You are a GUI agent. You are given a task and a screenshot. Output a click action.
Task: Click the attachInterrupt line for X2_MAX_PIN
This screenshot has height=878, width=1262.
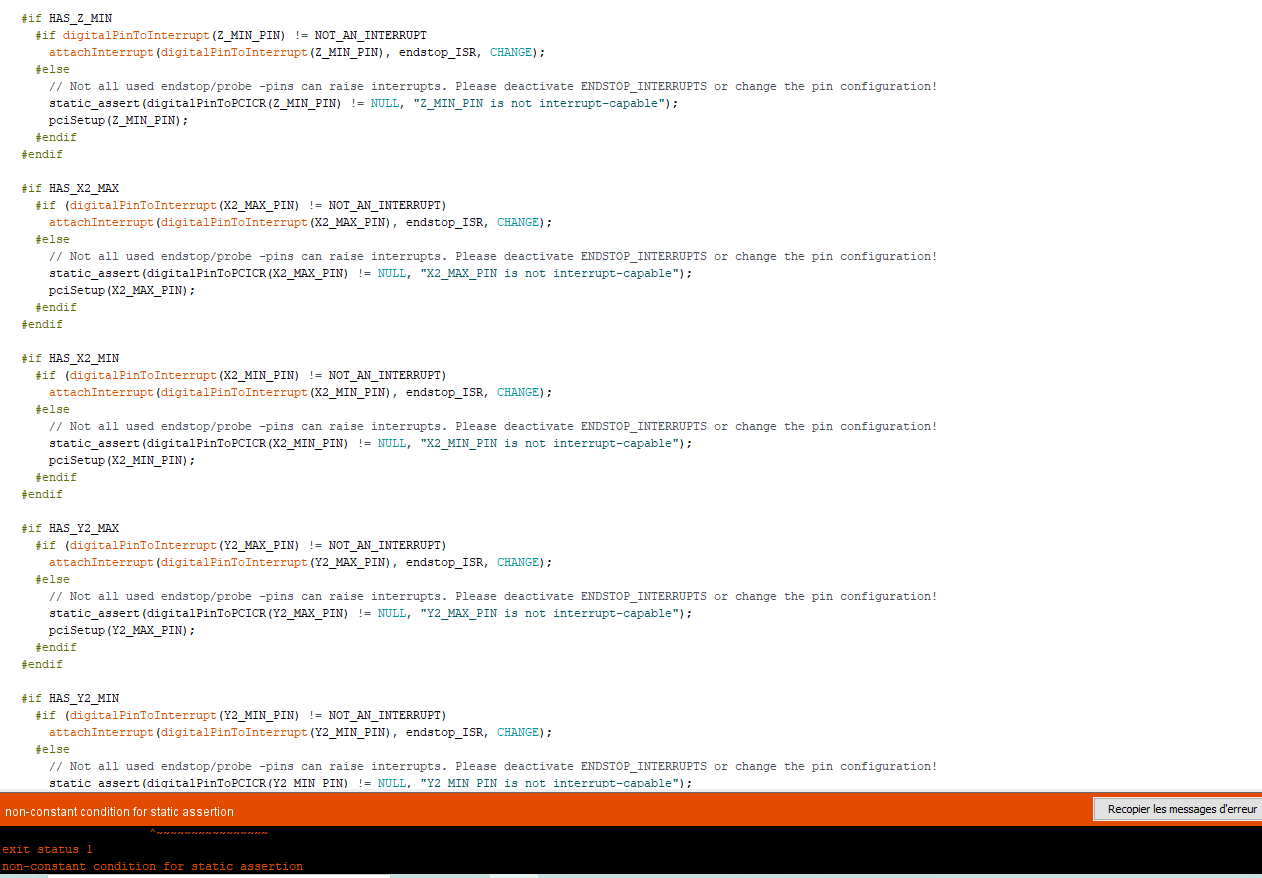pos(300,222)
